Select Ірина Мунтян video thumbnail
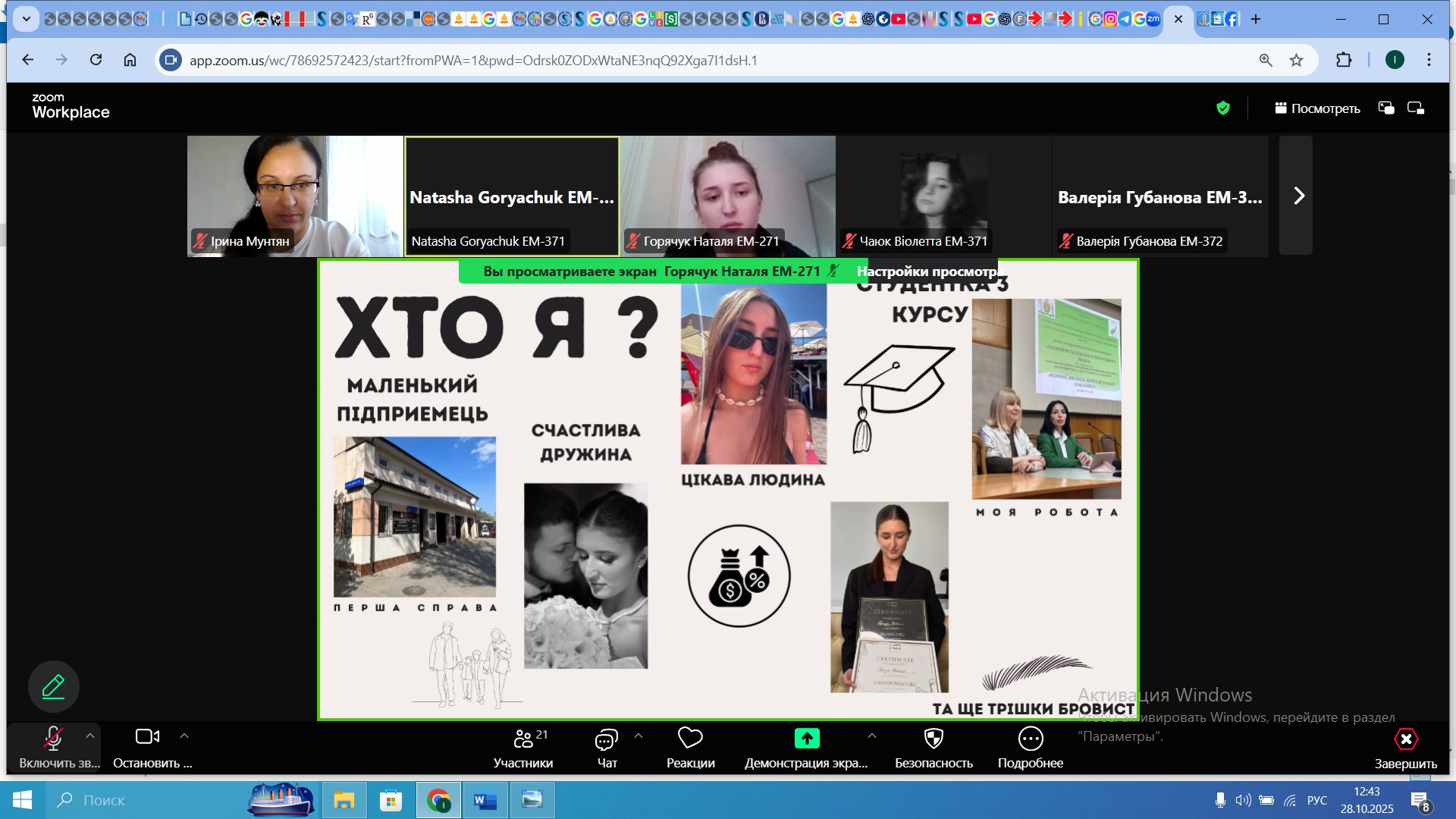This screenshot has width=1456, height=819. pos(295,196)
